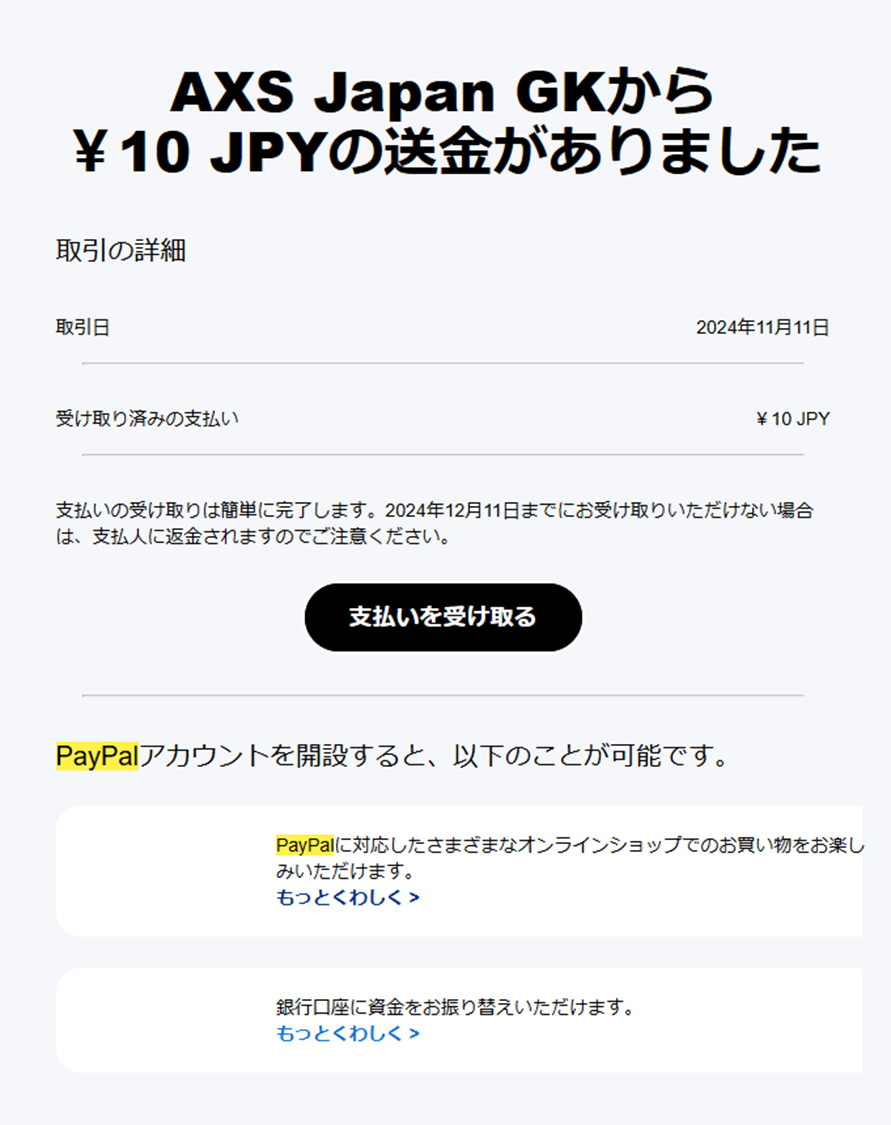Image resolution: width=891 pixels, height=1125 pixels.
Task: Select the 取引日 row label
Action: coord(82,328)
